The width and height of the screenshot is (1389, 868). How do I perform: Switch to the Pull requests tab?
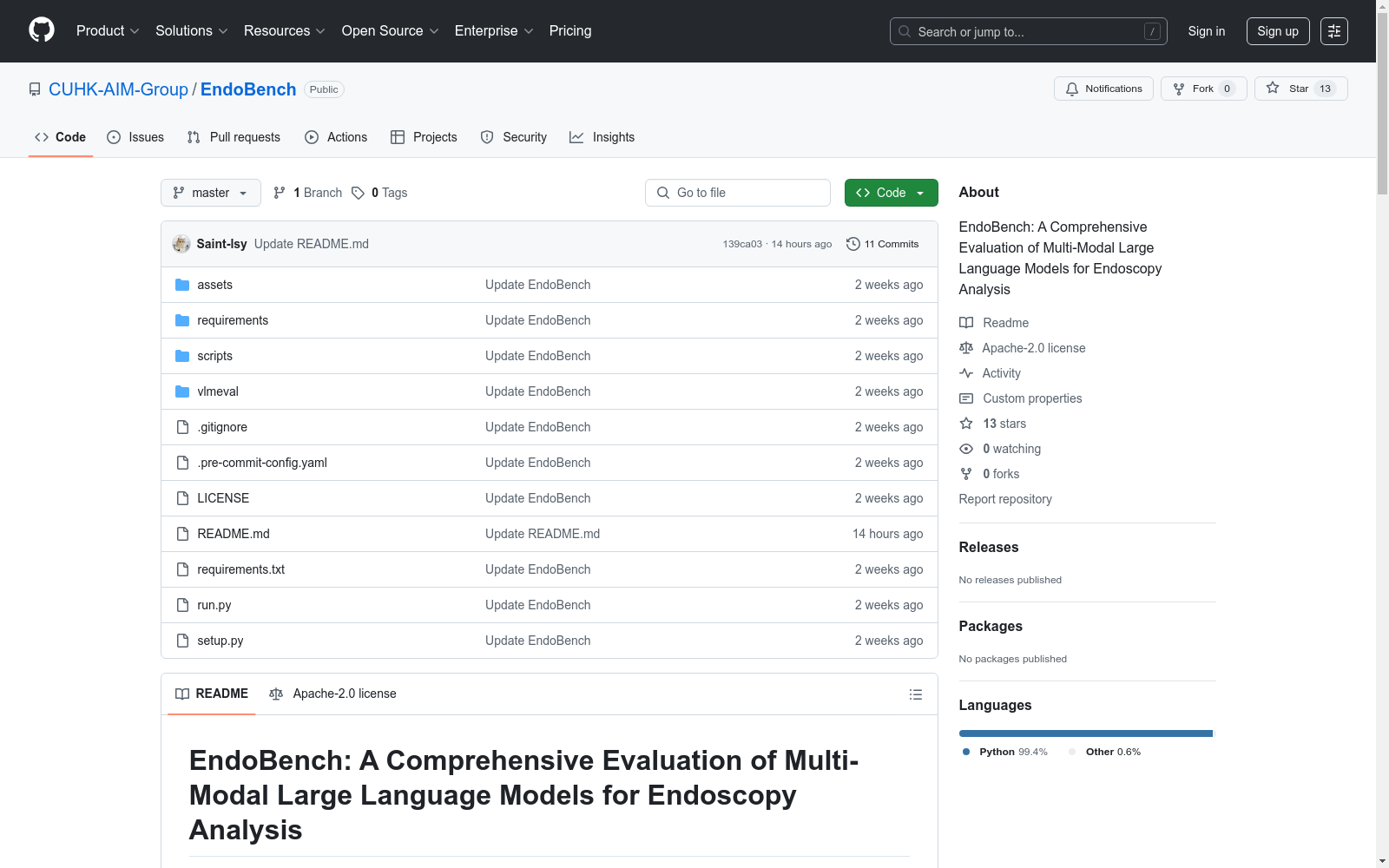tap(234, 137)
